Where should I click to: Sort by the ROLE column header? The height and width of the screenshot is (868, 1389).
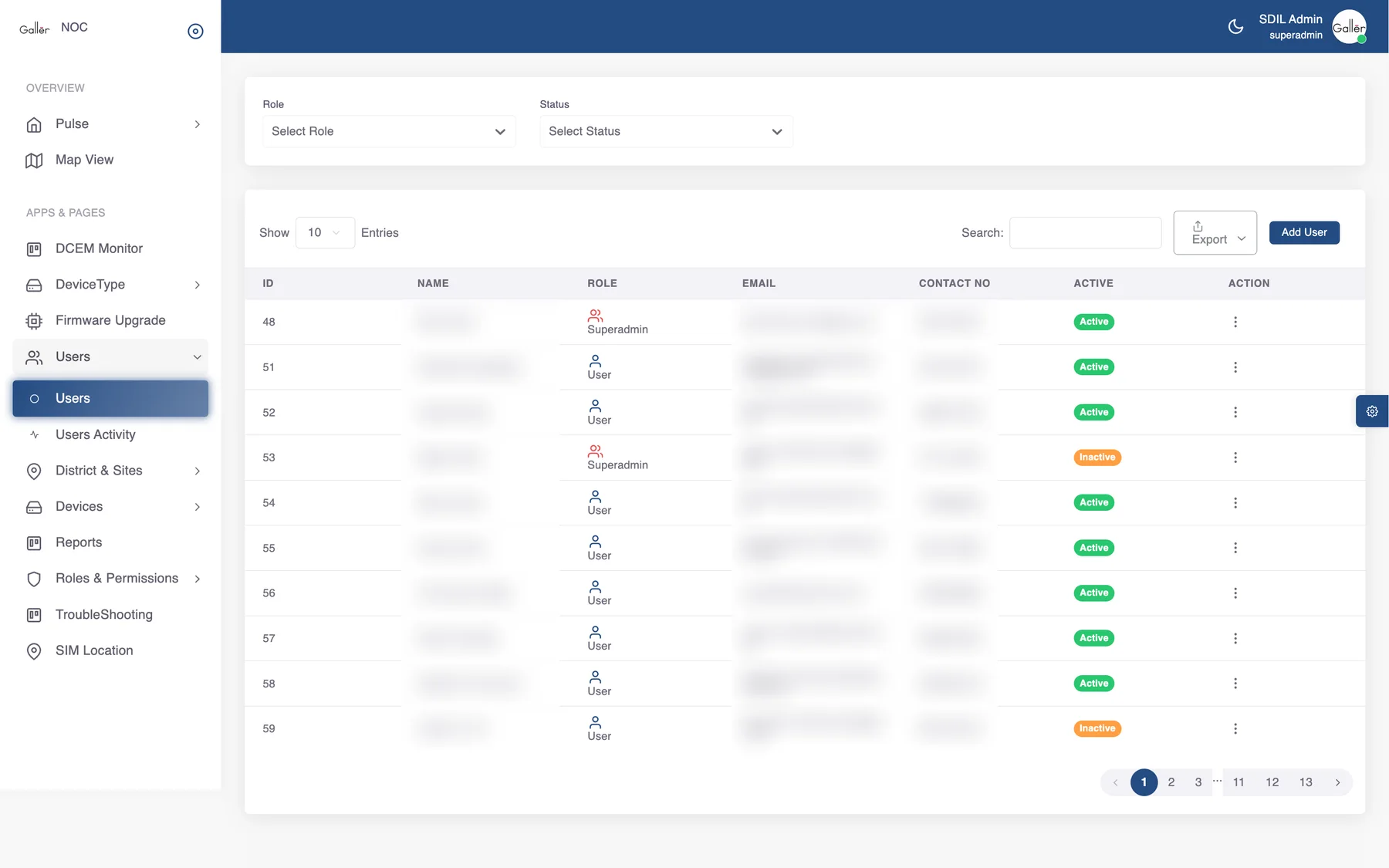(602, 283)
